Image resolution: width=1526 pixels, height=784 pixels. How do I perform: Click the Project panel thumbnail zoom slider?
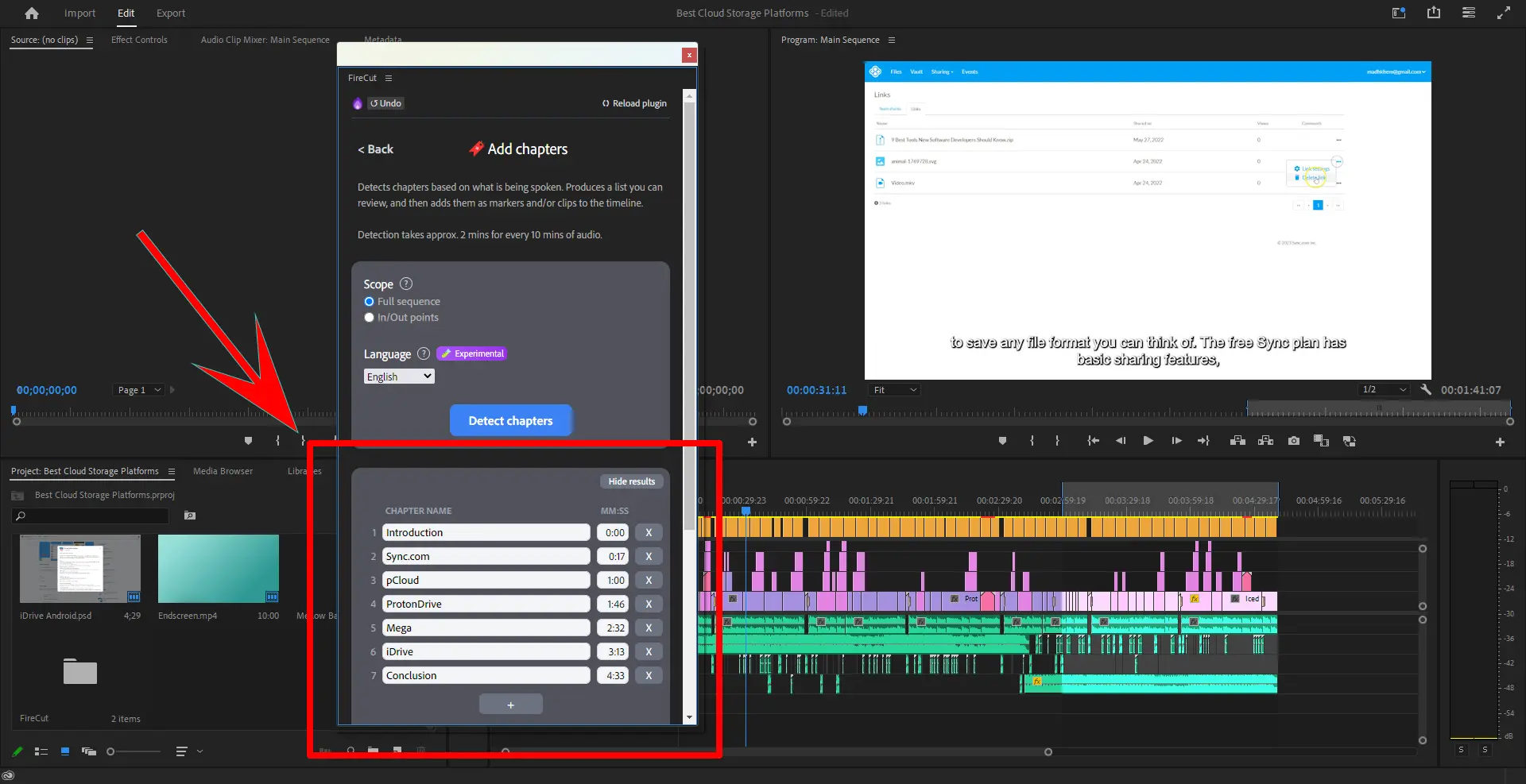[110, 751]
